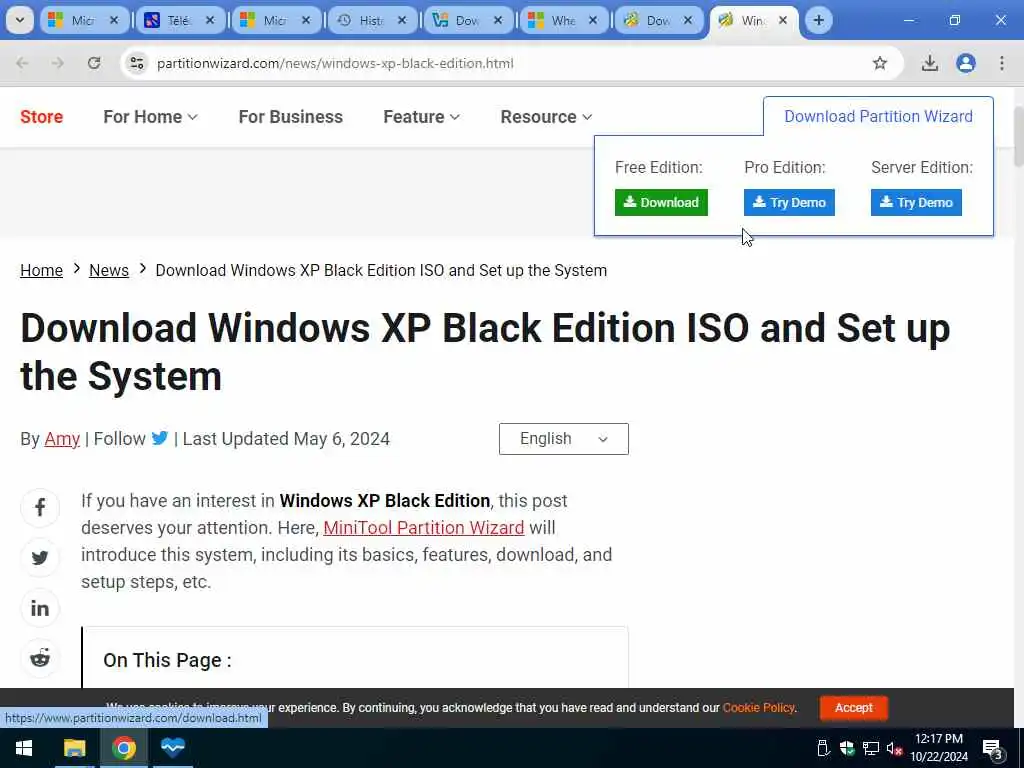Open Chrome three-dot menu
Image resolution: width=1024 pixels, height=768 pixels.
(1002, 63)
